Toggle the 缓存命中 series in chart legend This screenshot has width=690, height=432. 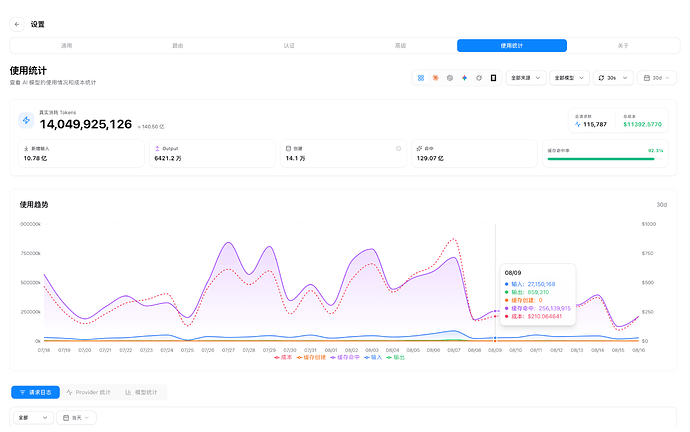pyautogui.click(x=345, y=357)
